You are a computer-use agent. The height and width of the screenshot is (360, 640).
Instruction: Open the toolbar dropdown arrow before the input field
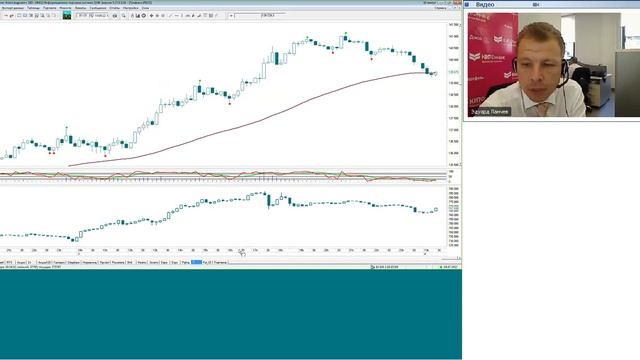click(x=231, y=16)
